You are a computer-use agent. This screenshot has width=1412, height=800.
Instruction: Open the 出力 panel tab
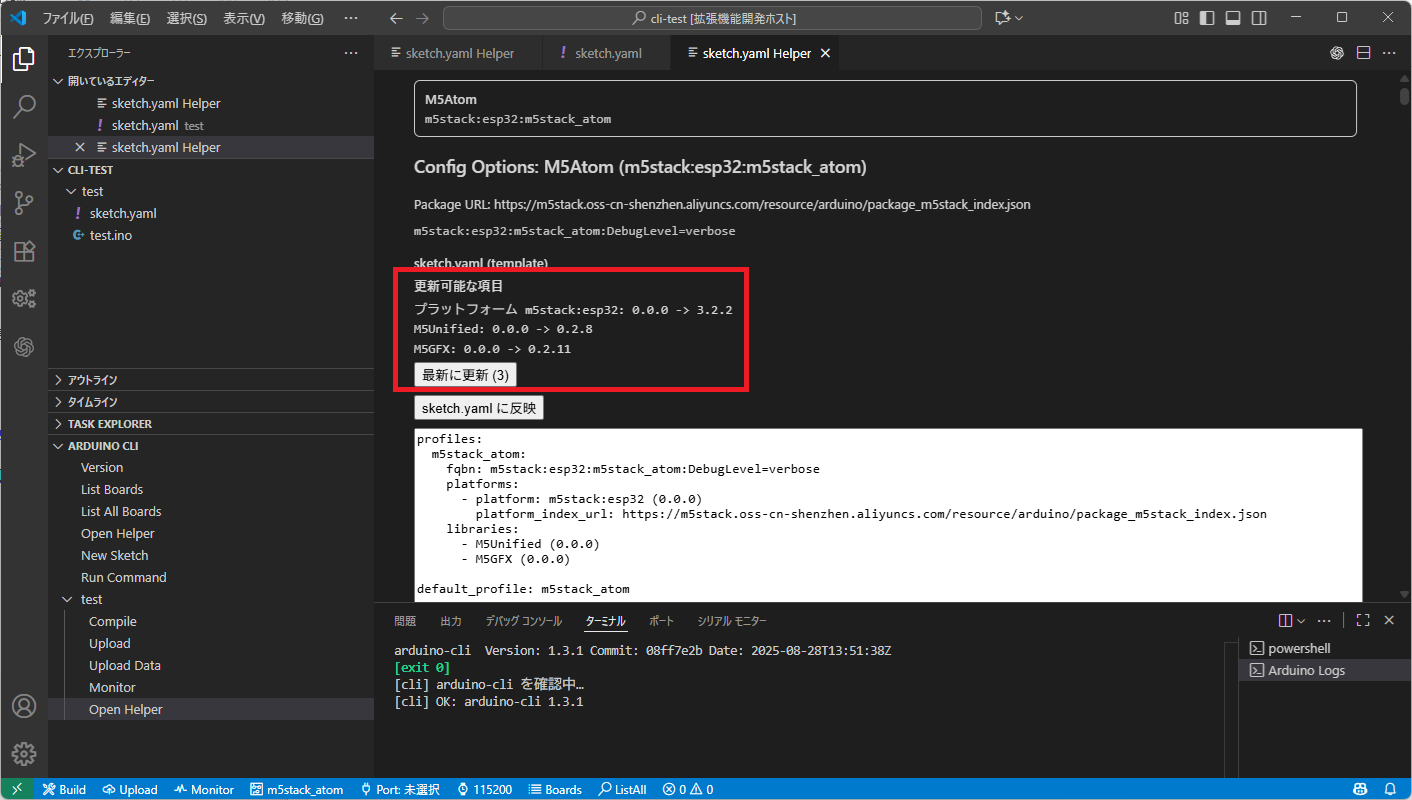pos(451,621)
